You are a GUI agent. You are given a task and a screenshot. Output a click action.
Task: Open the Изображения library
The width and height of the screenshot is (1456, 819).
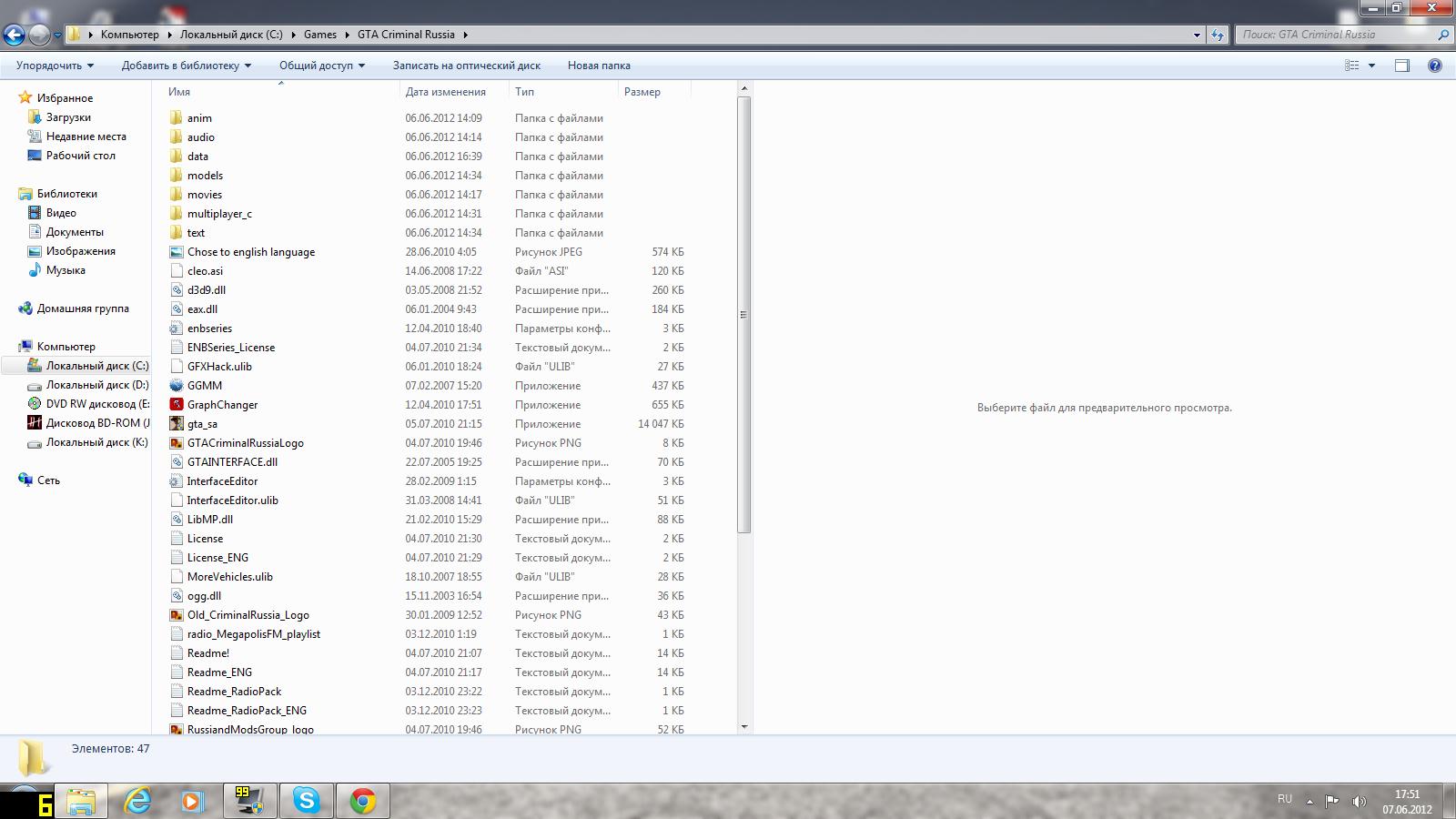[80, 251]
